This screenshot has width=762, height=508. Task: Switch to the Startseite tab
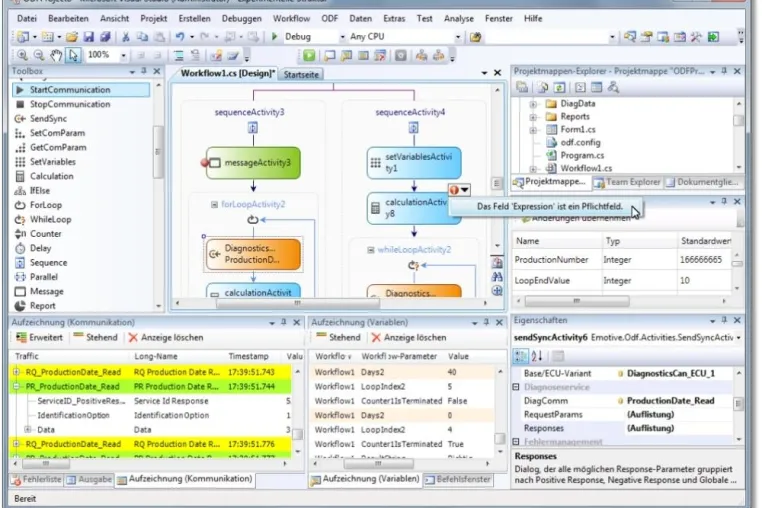pos(301,75)
